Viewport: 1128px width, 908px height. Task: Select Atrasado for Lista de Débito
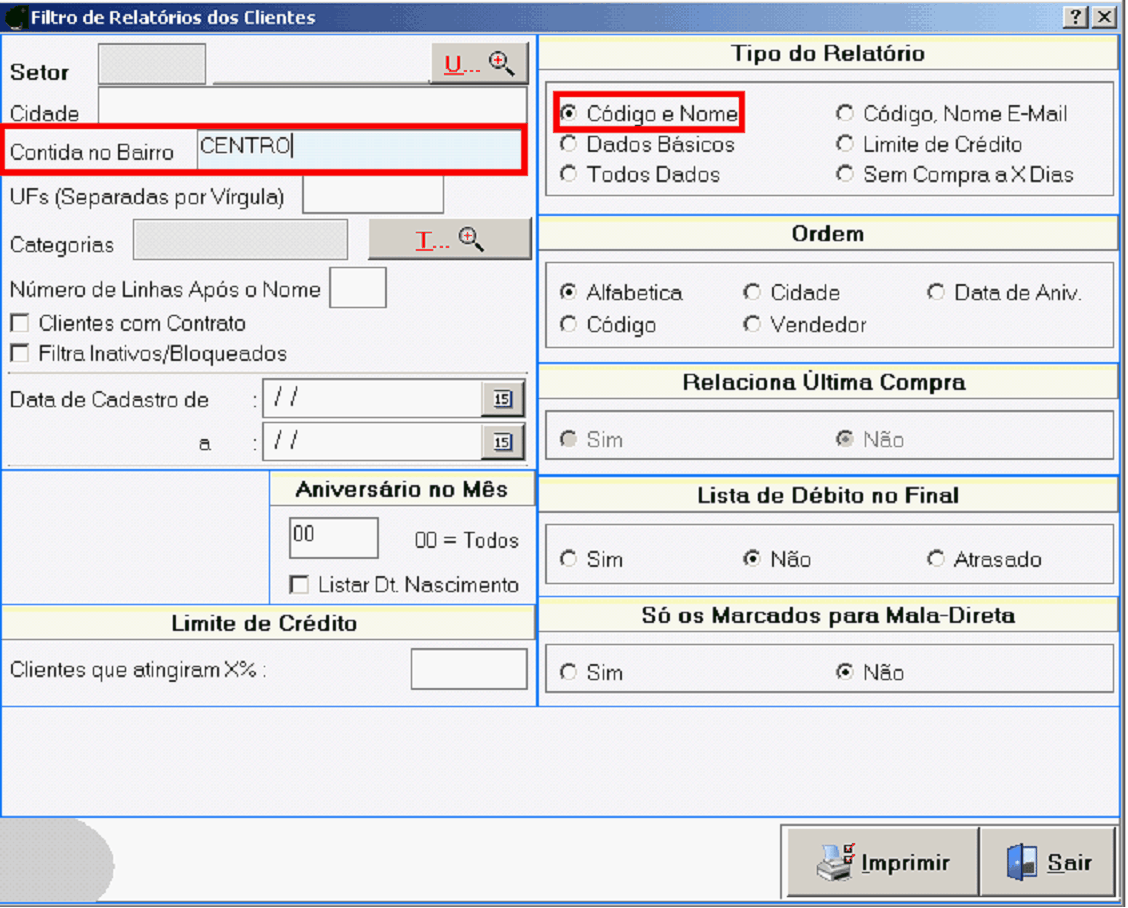(x=936, y=559)
